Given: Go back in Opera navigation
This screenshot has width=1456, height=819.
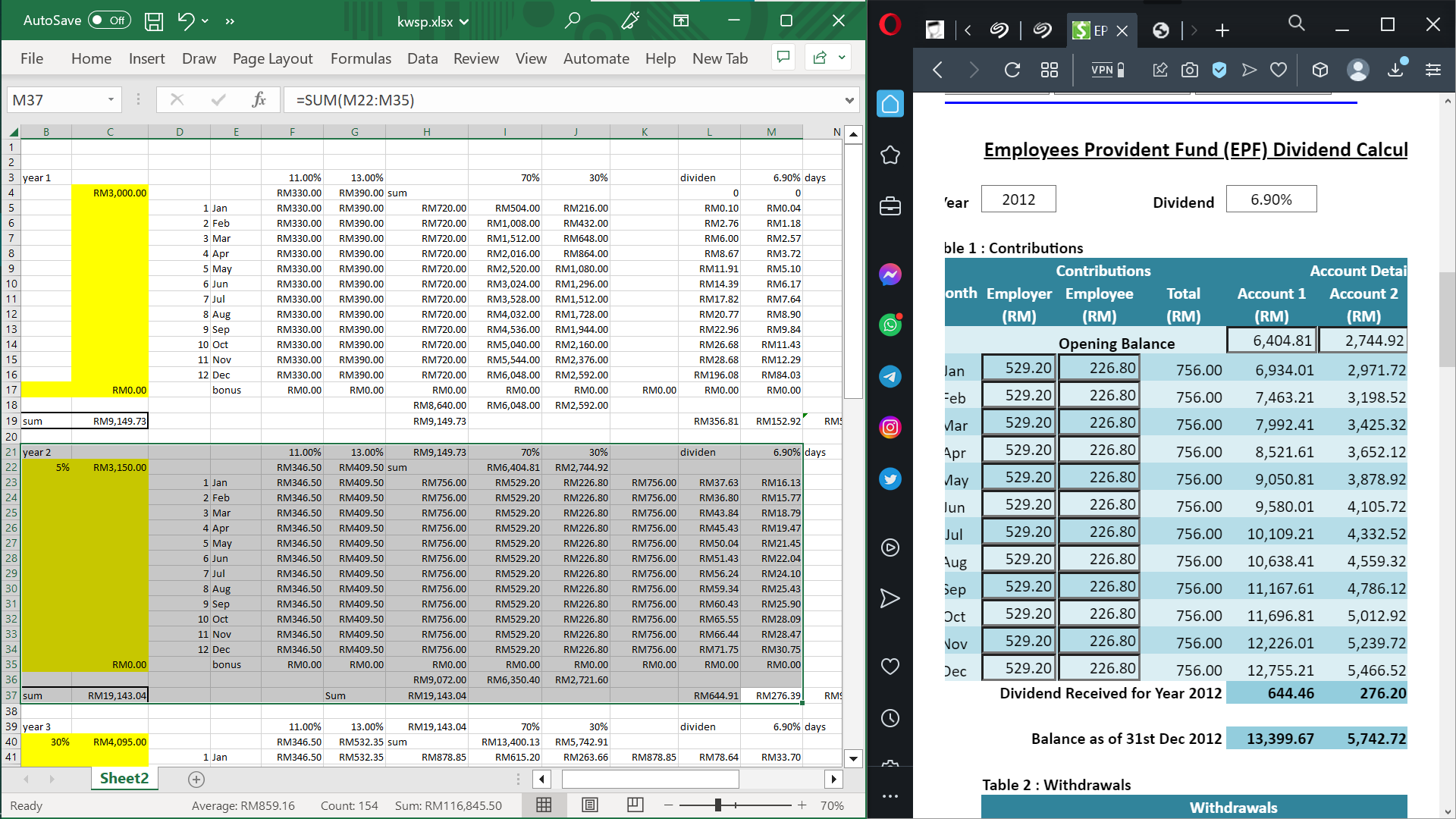Looking at the screenshot, I should pos(938,70).
